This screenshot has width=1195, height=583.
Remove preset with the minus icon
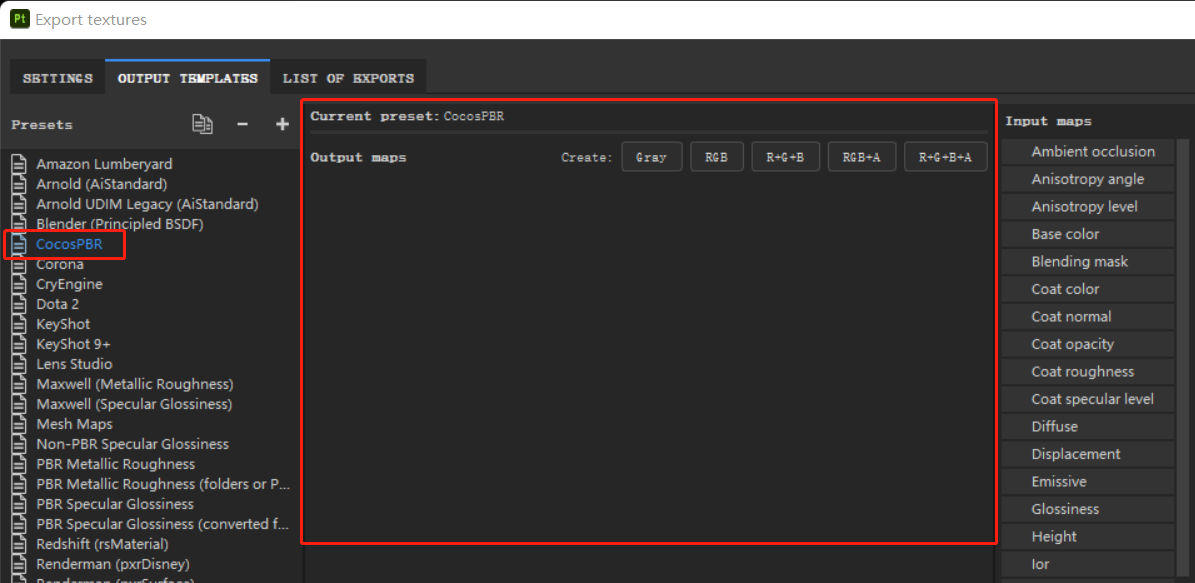(242, 123)
